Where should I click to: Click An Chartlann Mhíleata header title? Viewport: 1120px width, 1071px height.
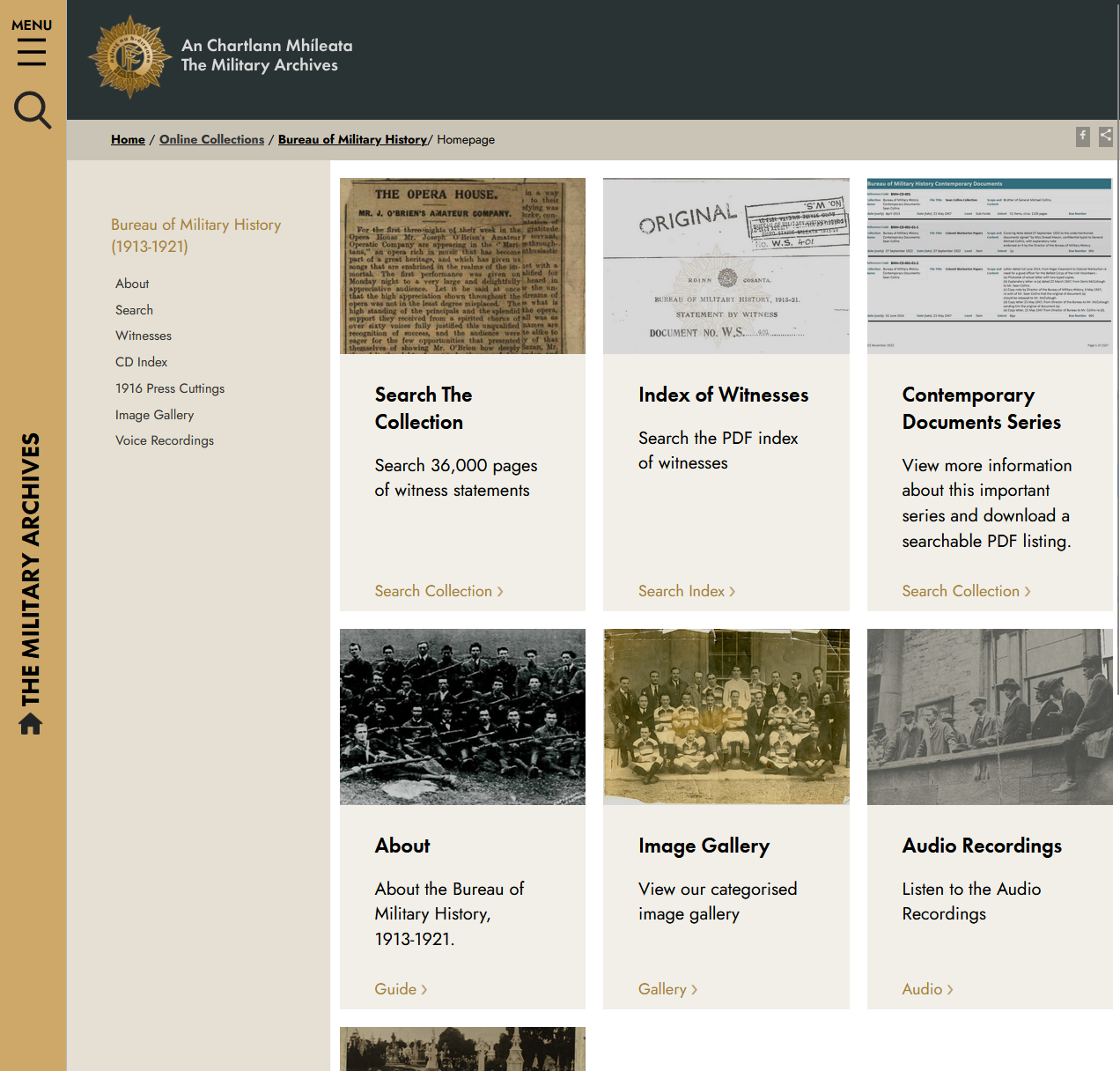pos(267,45)
